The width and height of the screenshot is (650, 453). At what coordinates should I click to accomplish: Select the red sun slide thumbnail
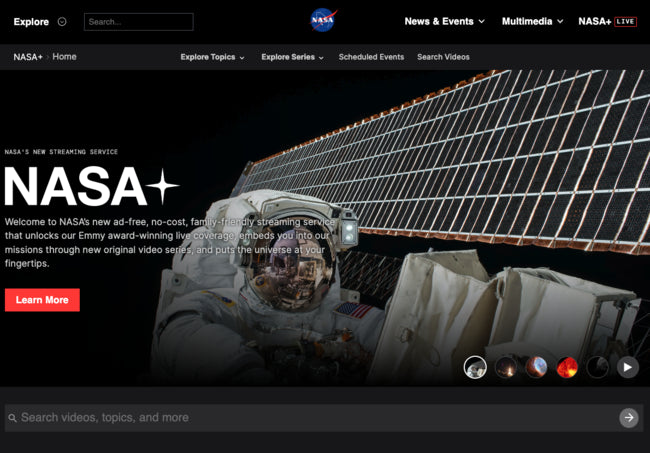567,367
